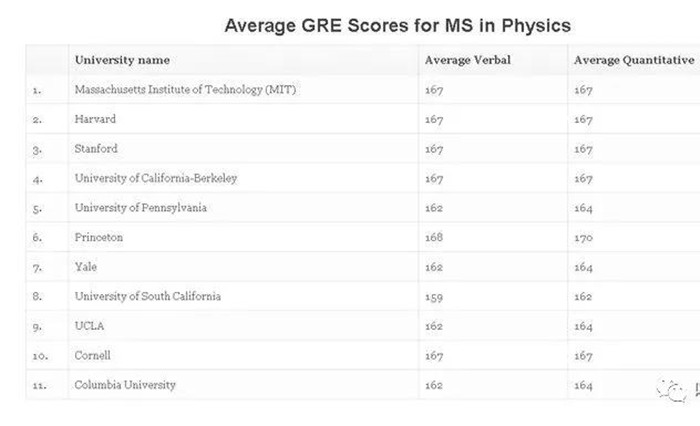Select the Yale entry
The image size is (700, 426).
point(86,267)
